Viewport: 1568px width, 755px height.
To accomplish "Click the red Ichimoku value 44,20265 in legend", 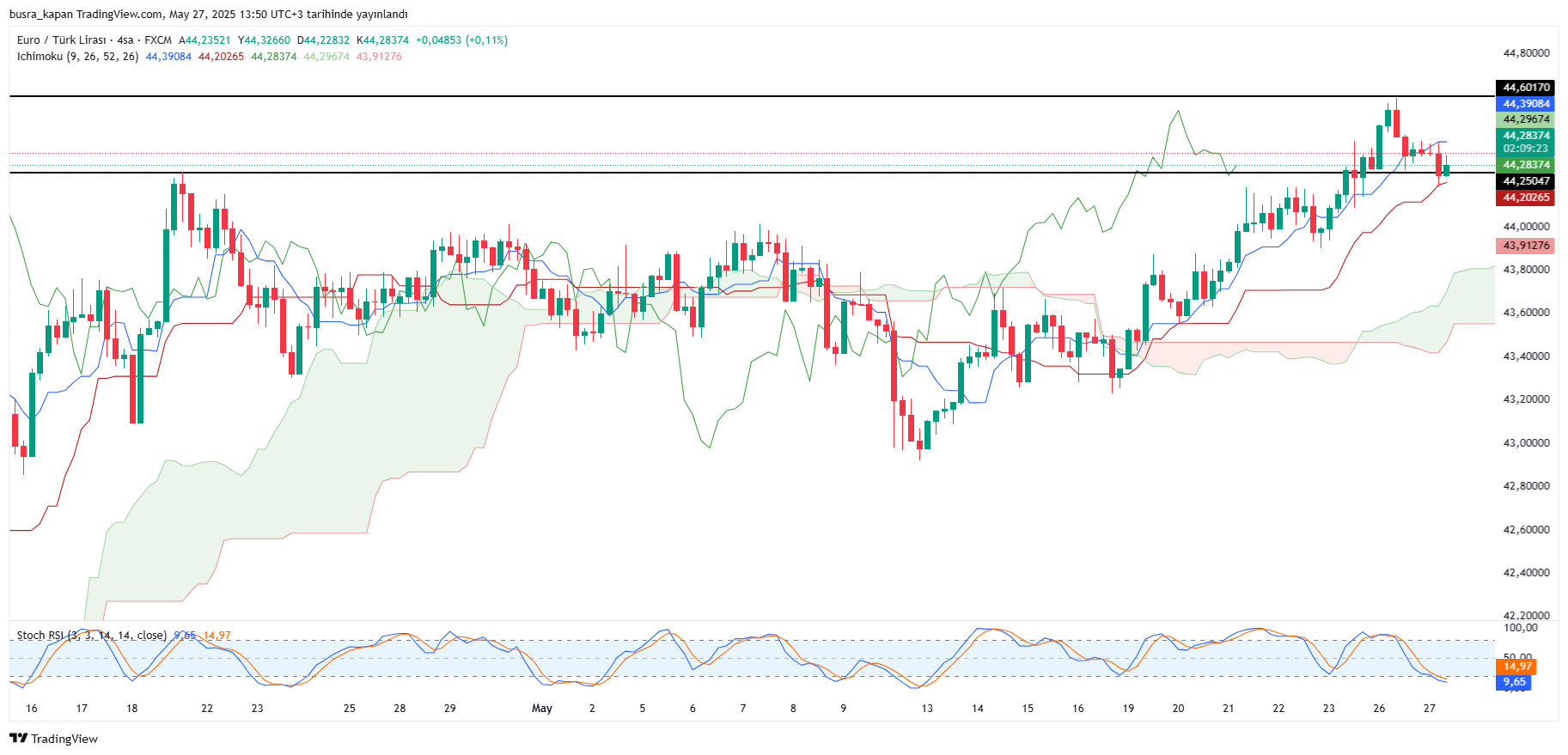I will [221, 57].
